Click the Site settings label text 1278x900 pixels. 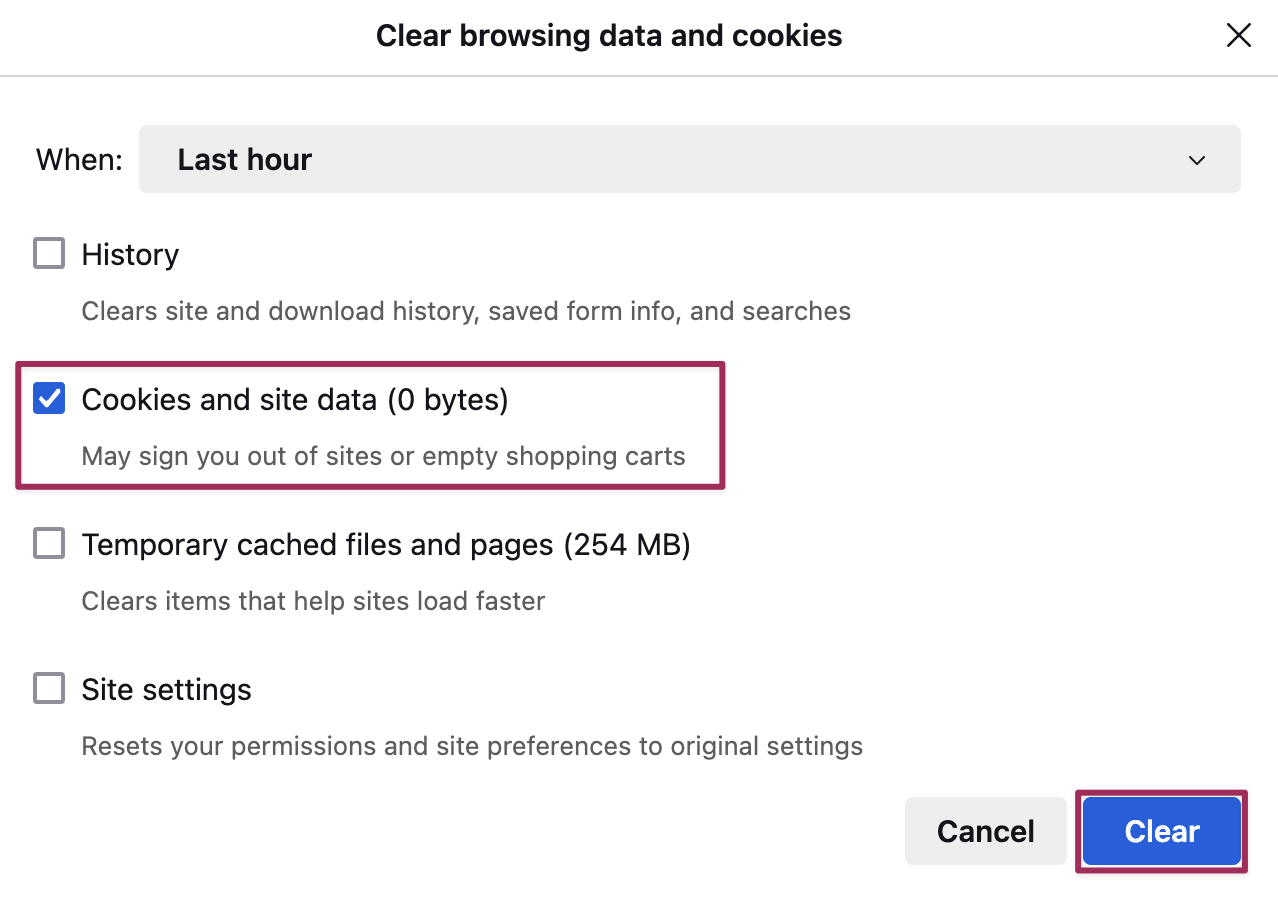pyautogui.click(x=166, y=690)
